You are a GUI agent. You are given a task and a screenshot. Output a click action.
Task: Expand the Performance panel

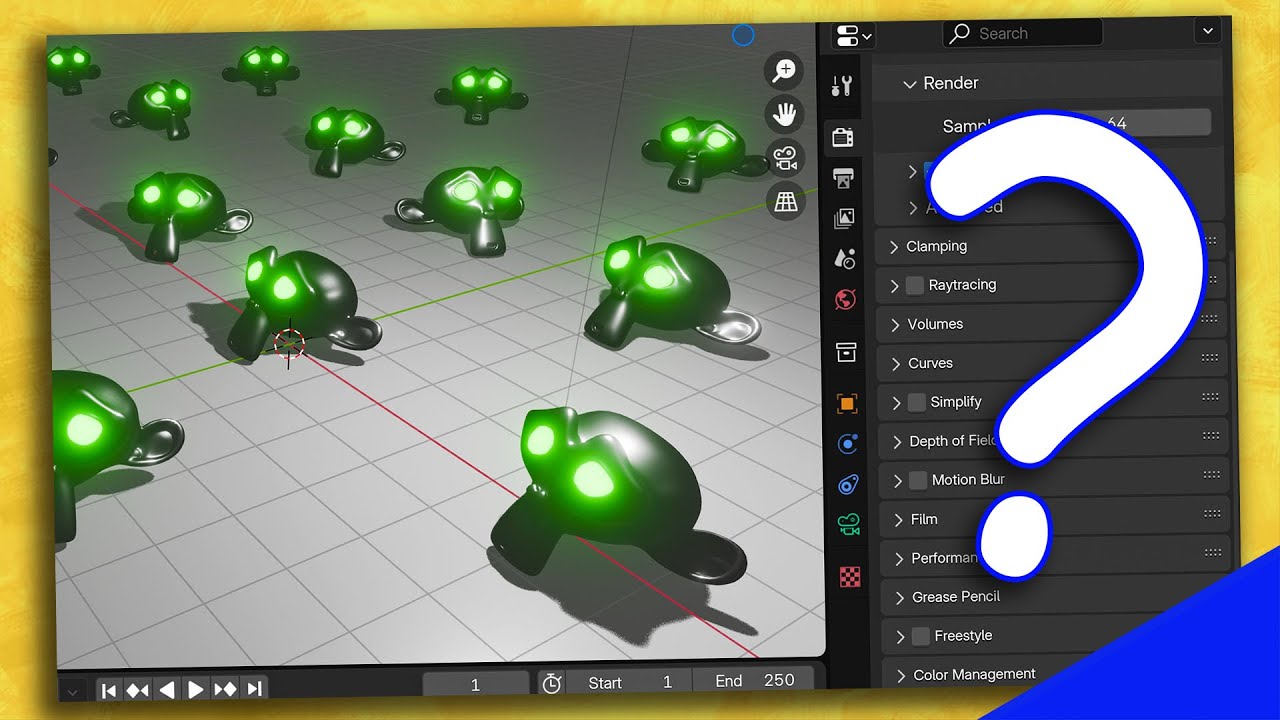tap(899, 559)
